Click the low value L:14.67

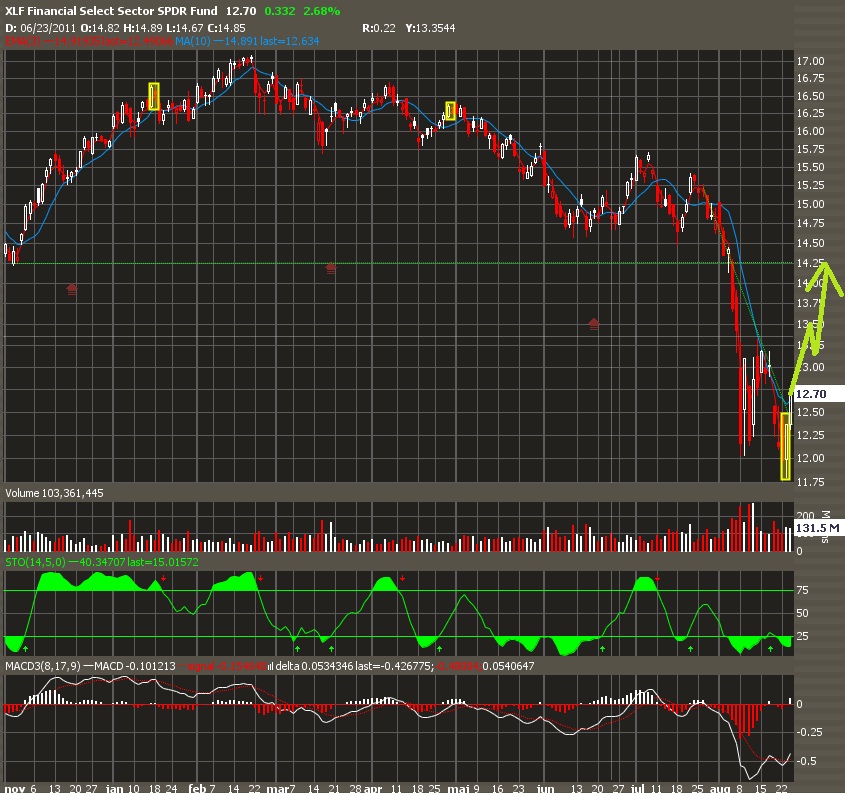[x=185, y=28]
